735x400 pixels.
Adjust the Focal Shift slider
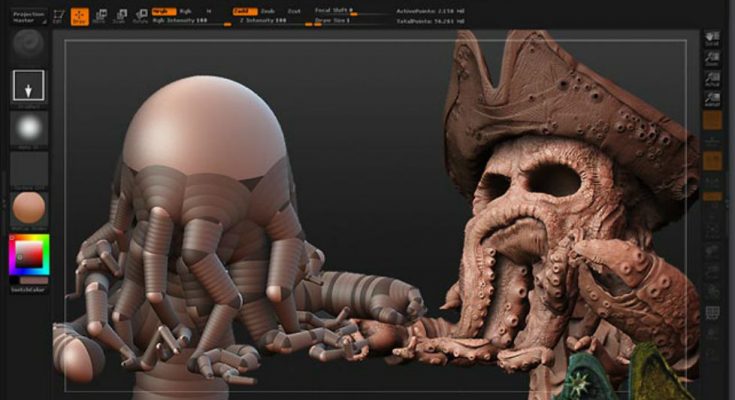coord(352,11)
